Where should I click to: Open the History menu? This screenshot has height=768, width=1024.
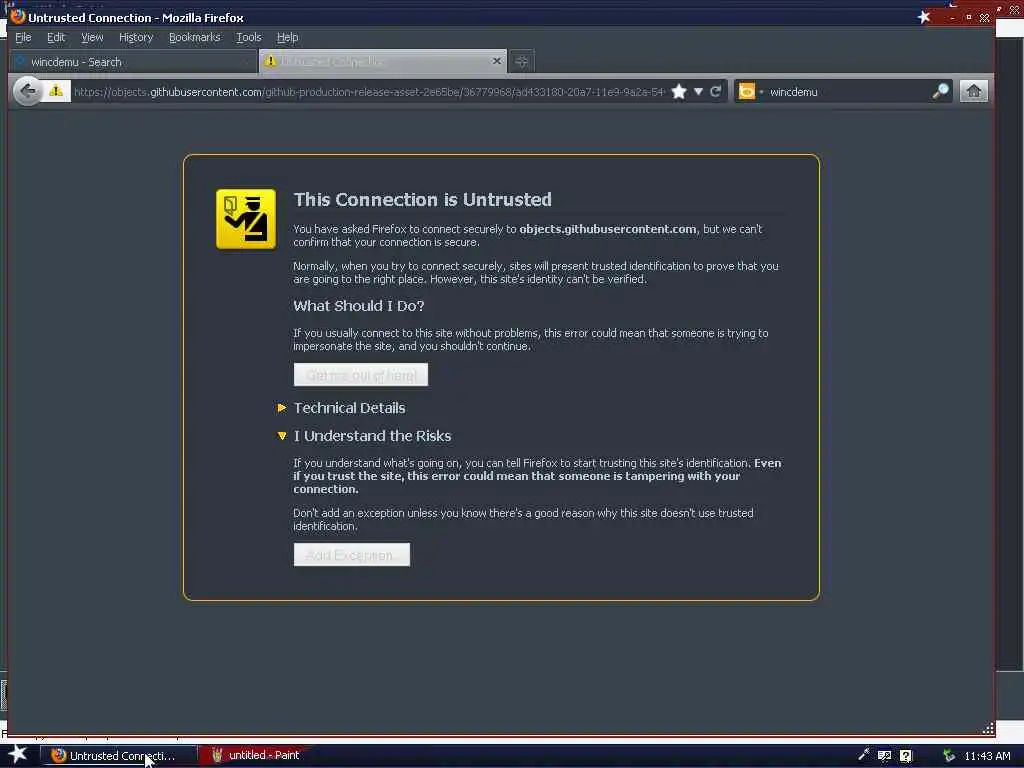pos(136,37)
